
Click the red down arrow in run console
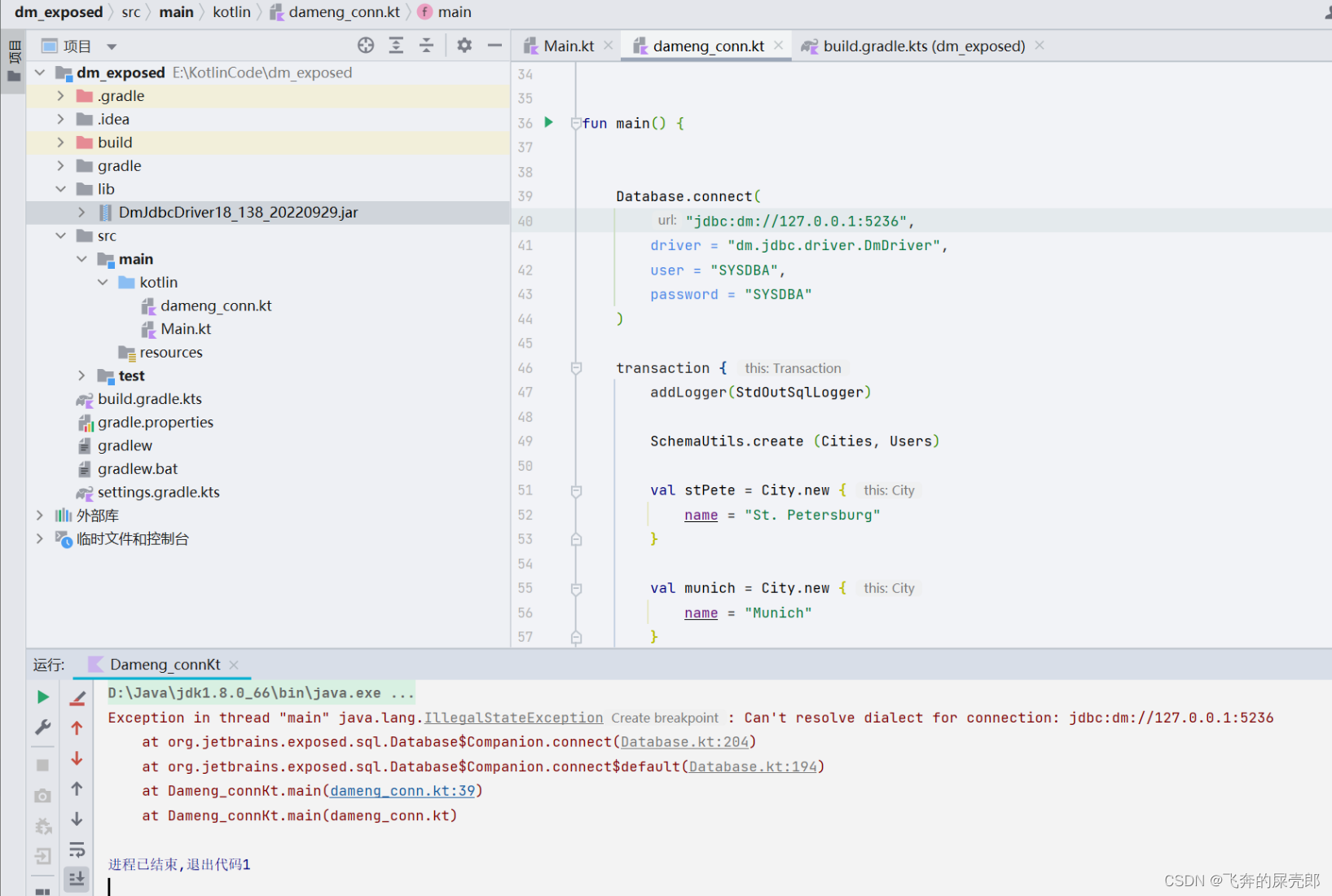click(77, 758)
